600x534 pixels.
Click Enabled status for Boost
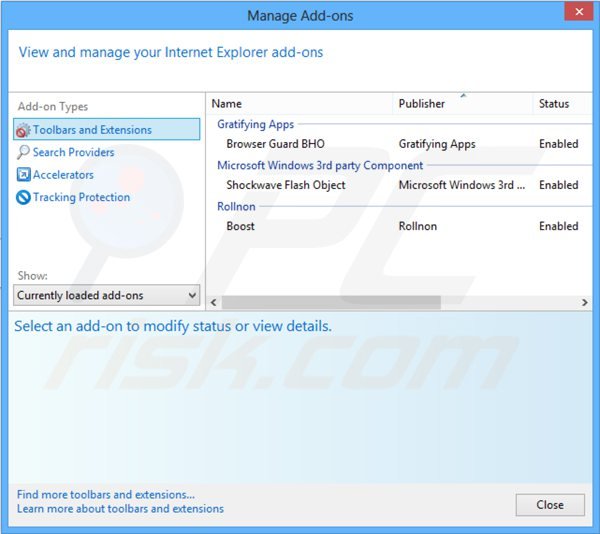click(559, 226)
